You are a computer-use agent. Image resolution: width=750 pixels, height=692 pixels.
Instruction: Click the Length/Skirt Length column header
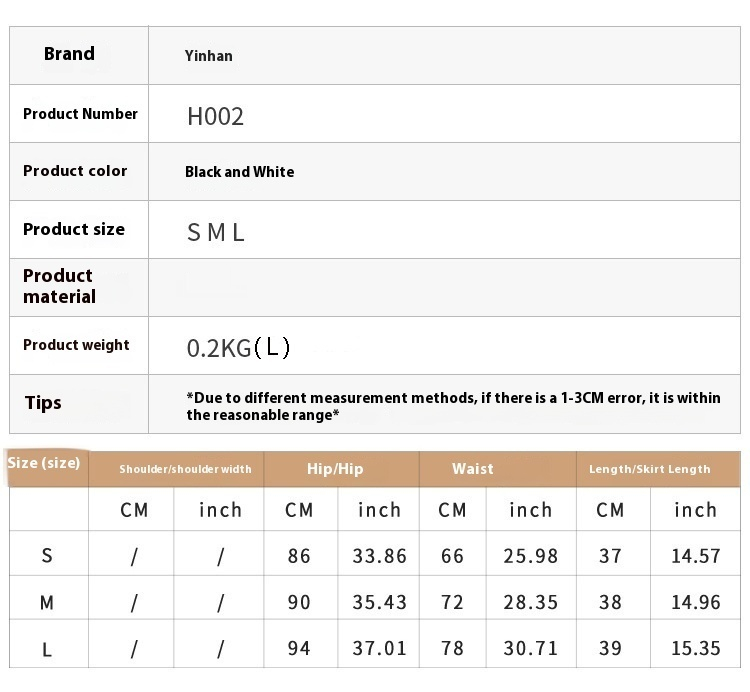650,469
